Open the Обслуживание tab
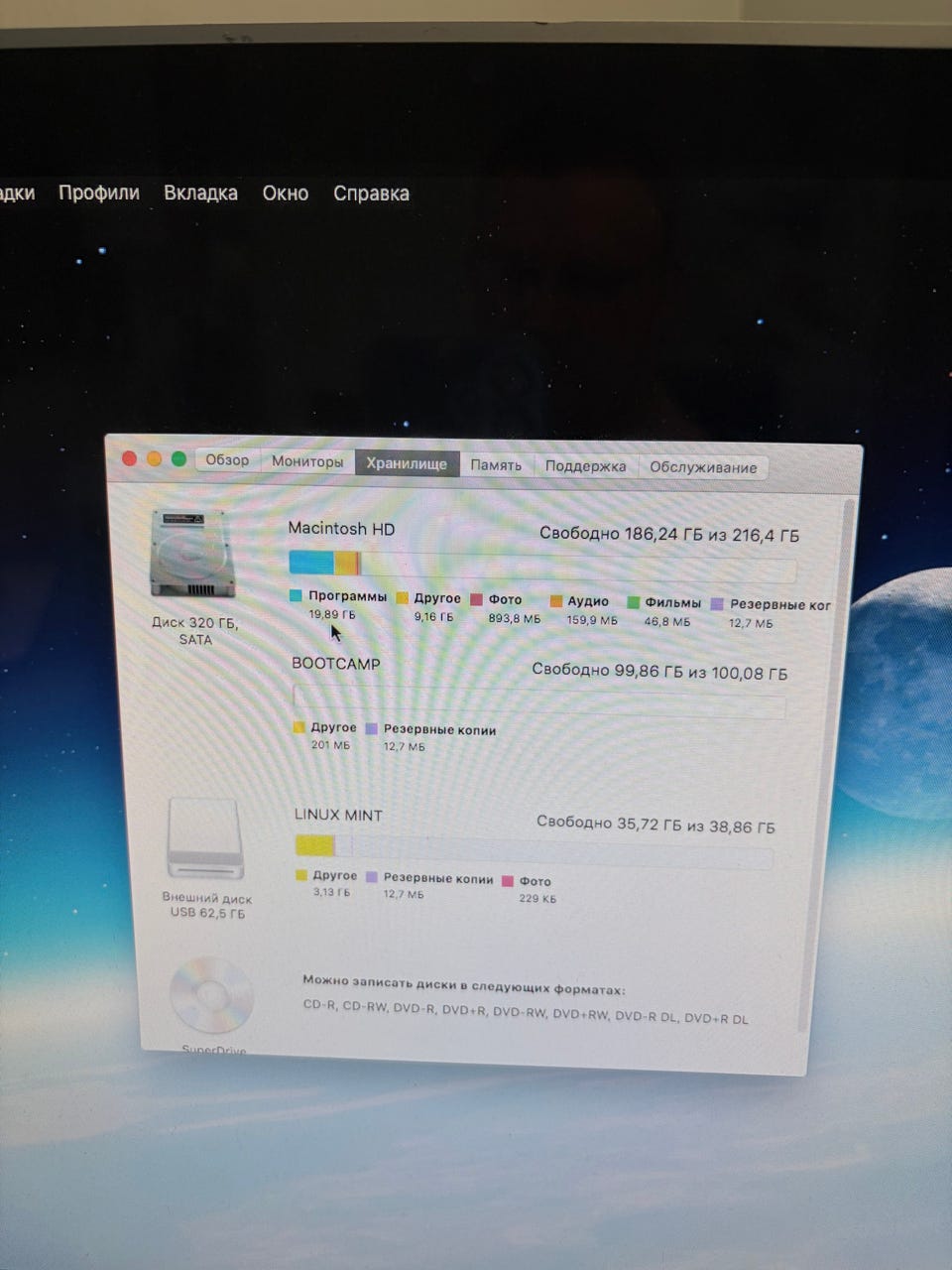The width and height of the screenshot is (952, 1270). click(703, 467)
